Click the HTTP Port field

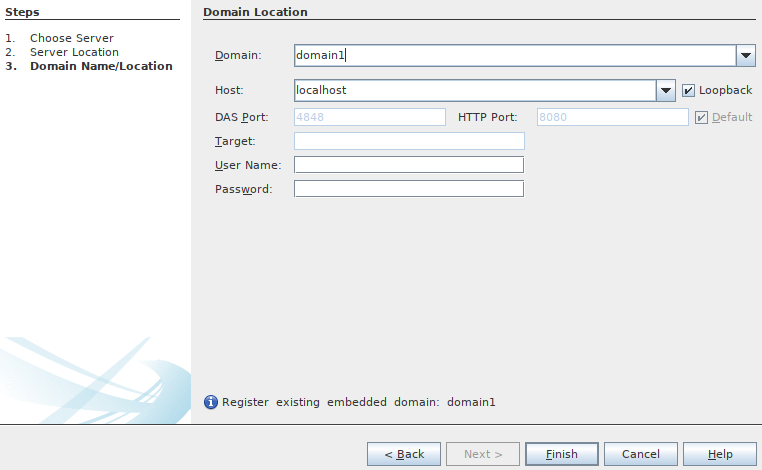612,117
